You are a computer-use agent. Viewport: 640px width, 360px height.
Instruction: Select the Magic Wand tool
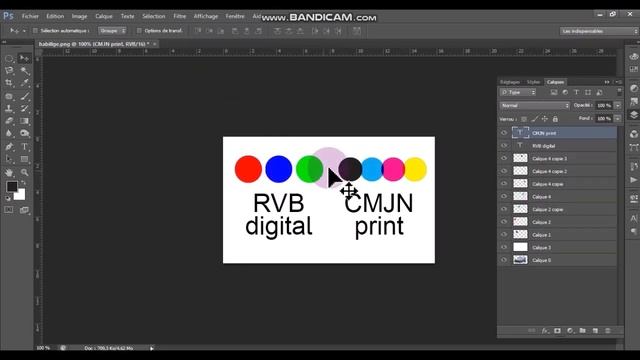pyautogui.click(x=24, y=71)
